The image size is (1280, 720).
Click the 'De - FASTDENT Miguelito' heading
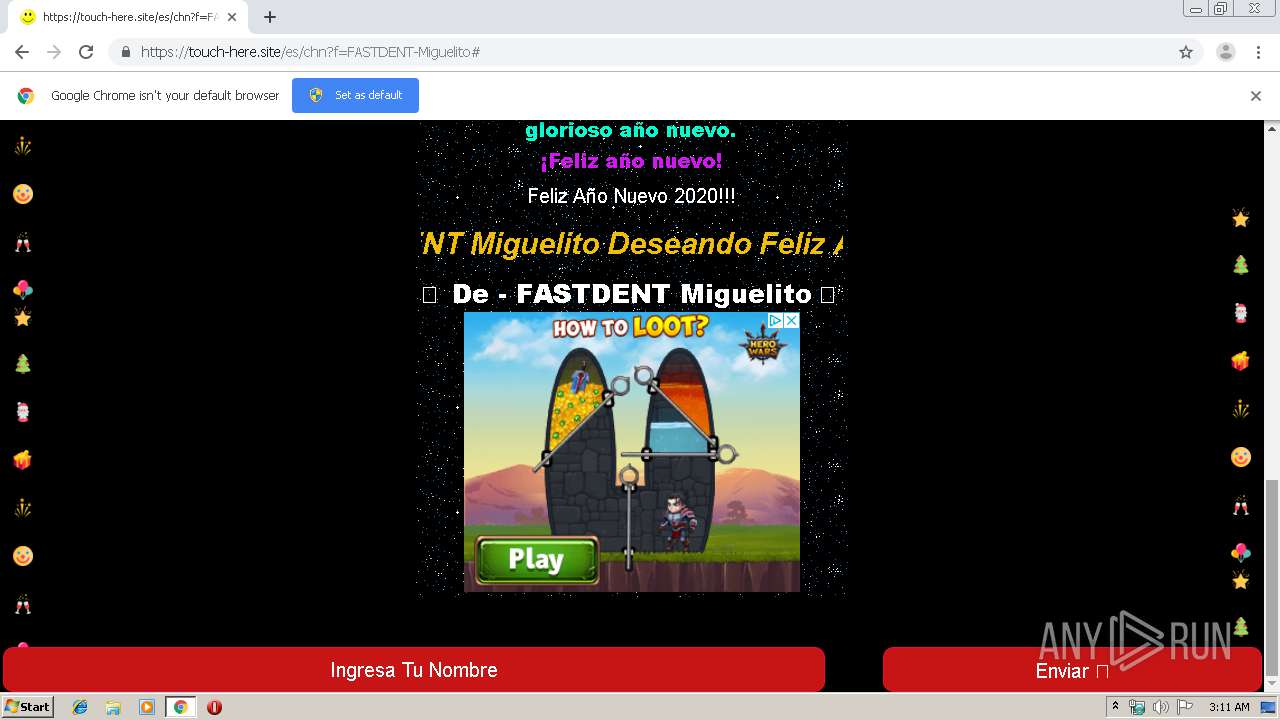[x=630, y=294]
